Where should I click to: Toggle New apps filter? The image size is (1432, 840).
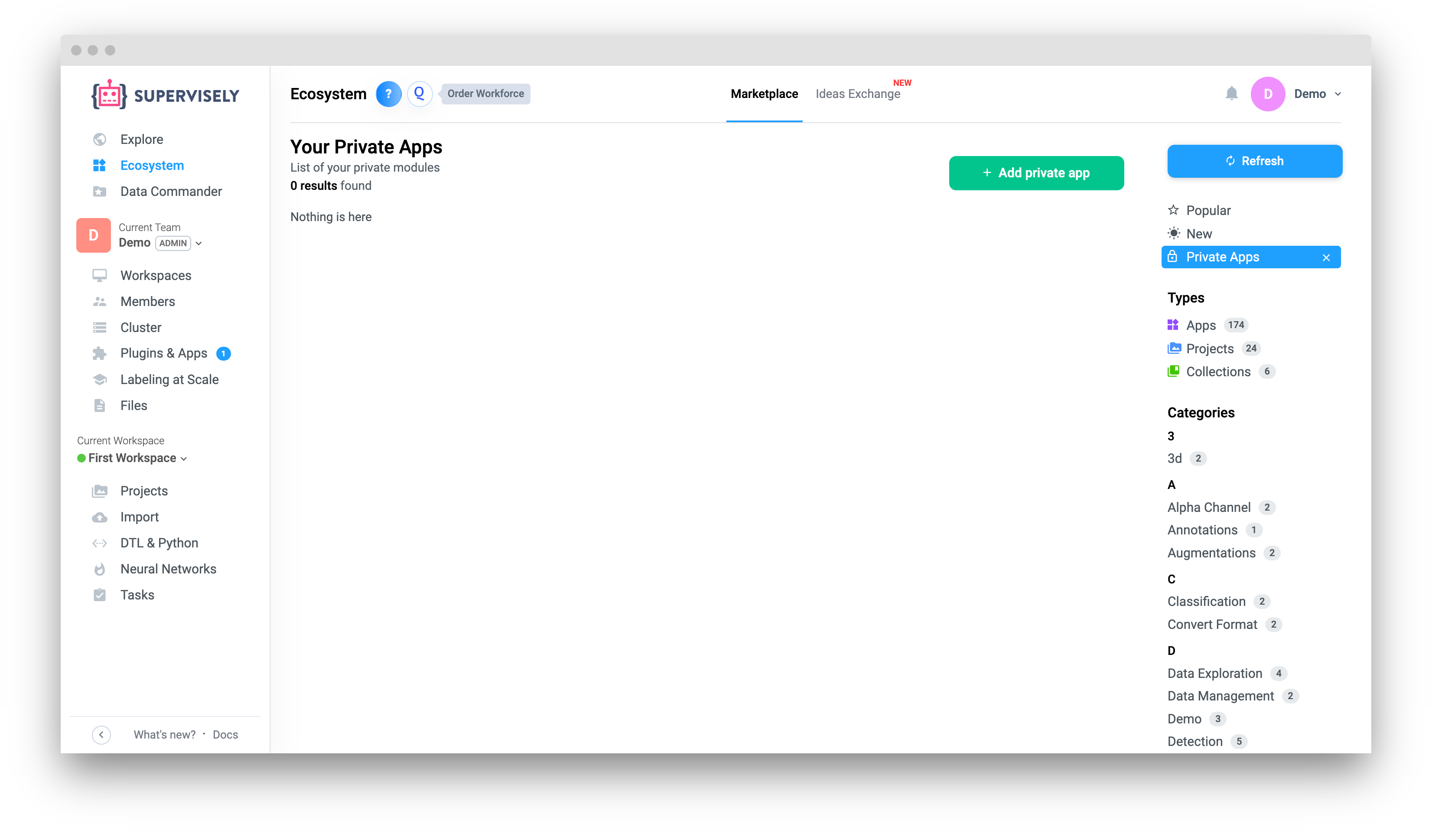pos(1198,233)
